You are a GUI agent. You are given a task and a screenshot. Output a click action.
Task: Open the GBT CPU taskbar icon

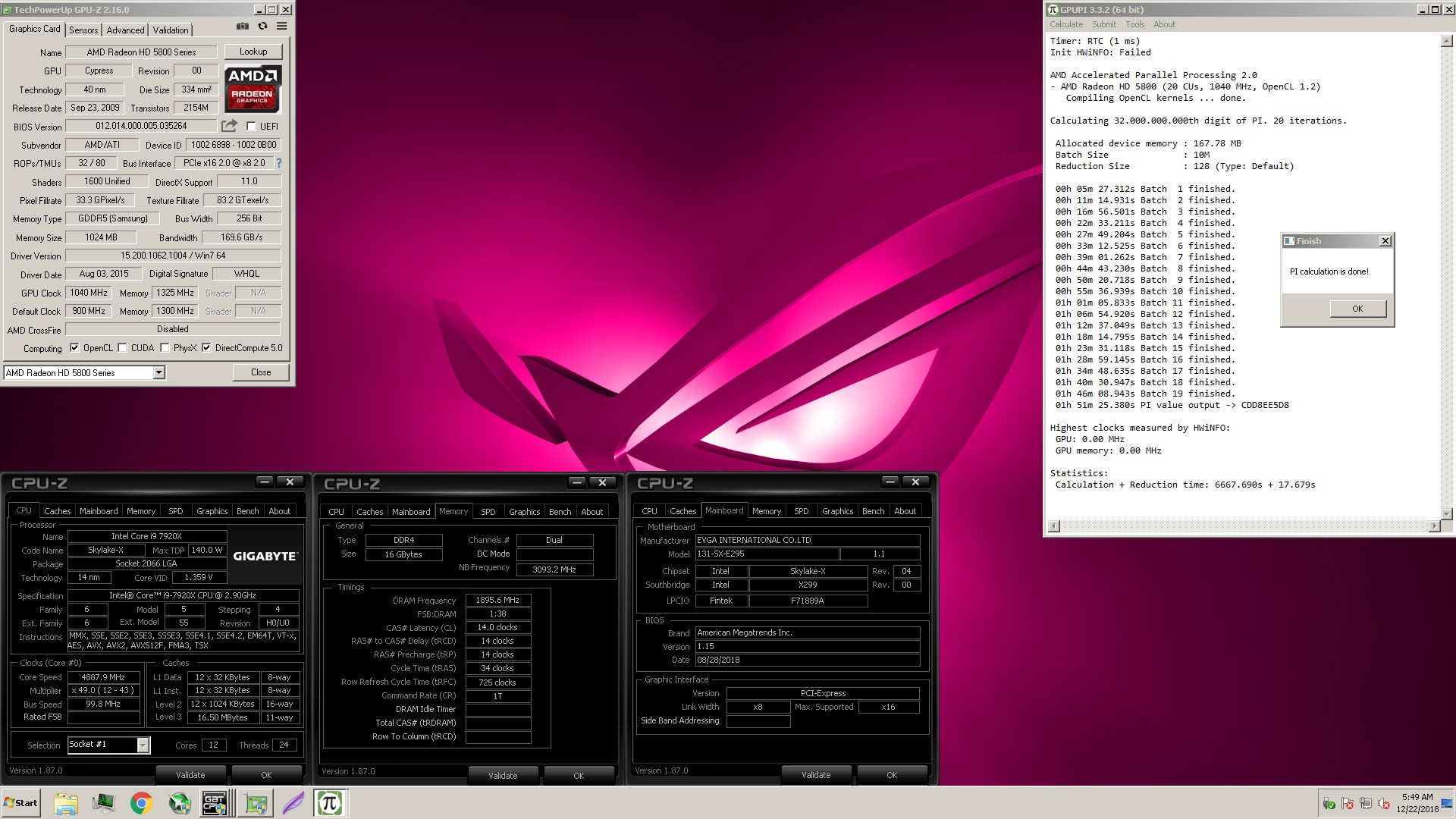[x=215, y=803]
